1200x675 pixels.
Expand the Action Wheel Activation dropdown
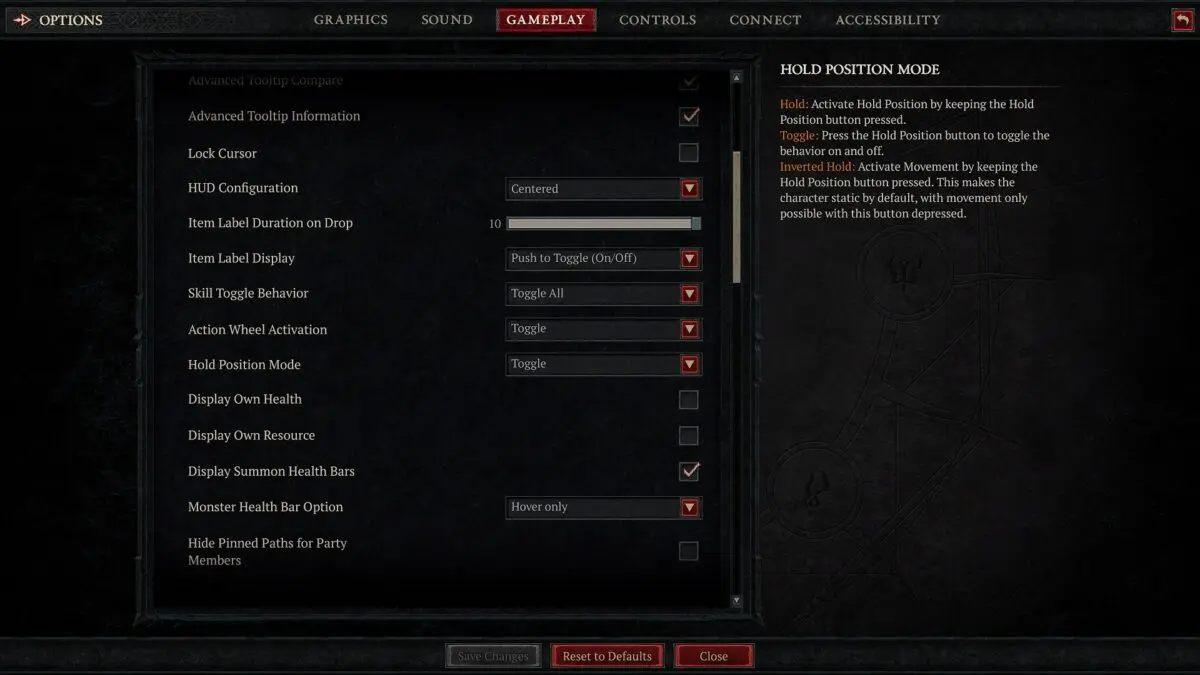coord(689,329)
